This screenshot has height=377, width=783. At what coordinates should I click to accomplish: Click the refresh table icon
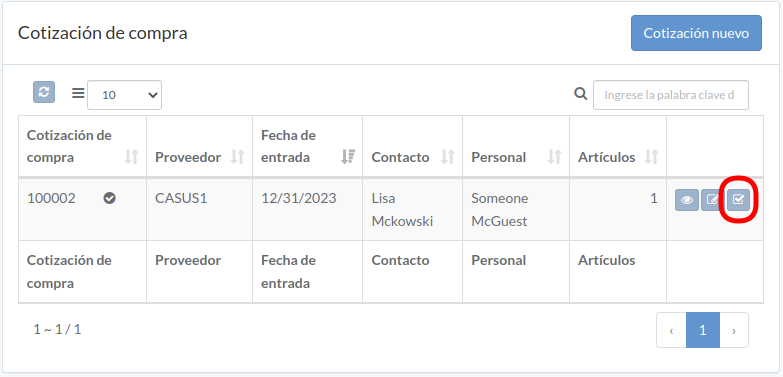pos(44,92)
